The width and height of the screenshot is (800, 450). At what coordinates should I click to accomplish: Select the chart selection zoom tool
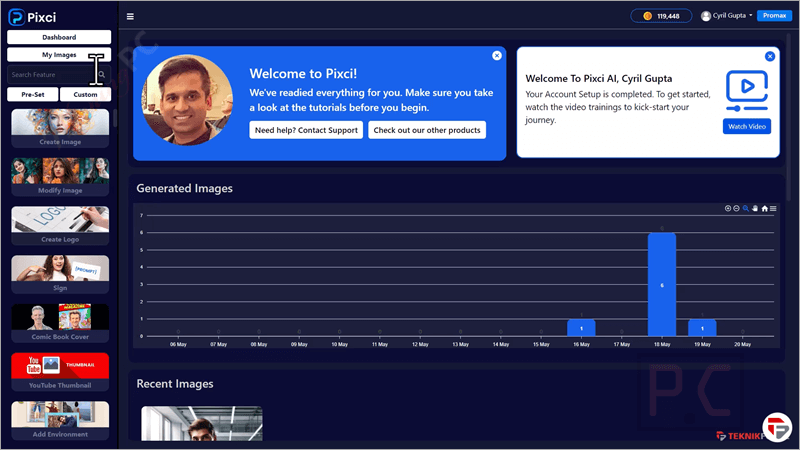(x=746, y=208)
